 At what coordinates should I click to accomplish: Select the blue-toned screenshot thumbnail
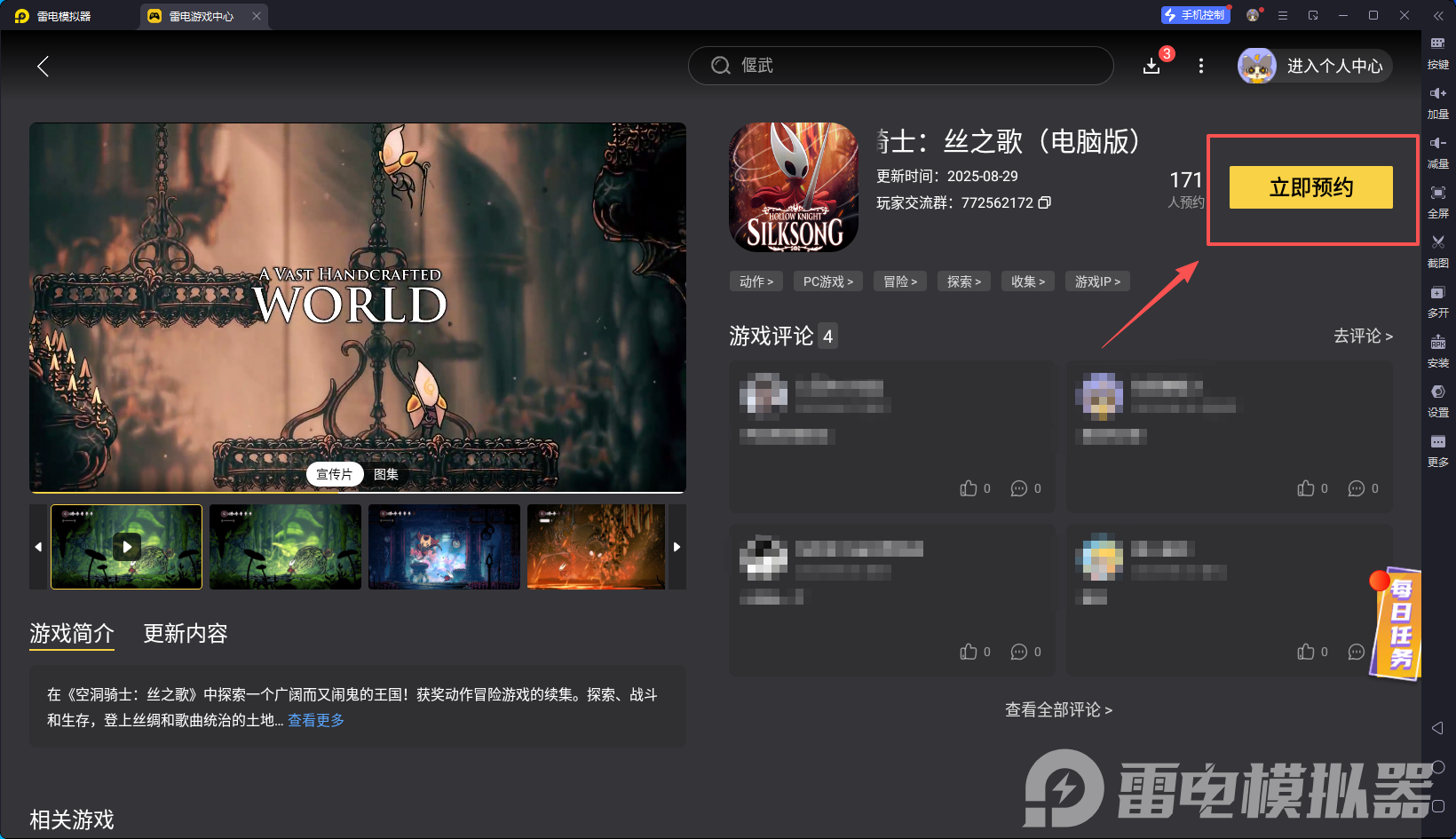pos(444,547)
